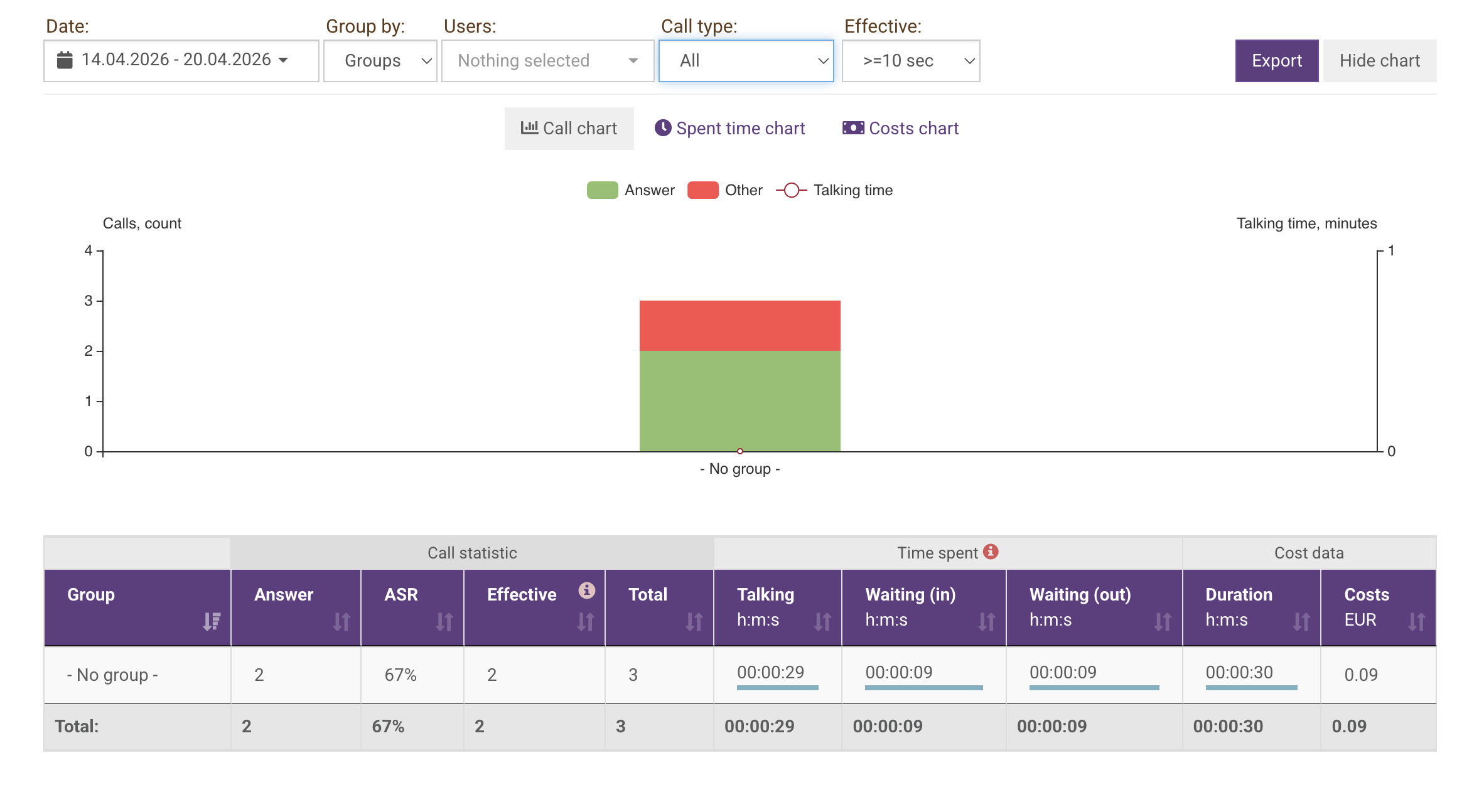Toggle Answer series in chart legend
1484x812 pixels.
(x=630, y=190)
